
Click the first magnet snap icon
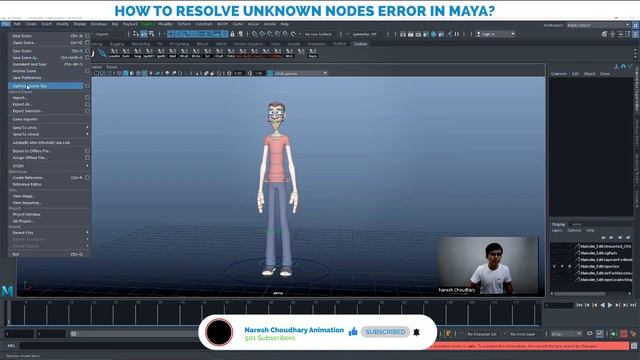point(255,34)
